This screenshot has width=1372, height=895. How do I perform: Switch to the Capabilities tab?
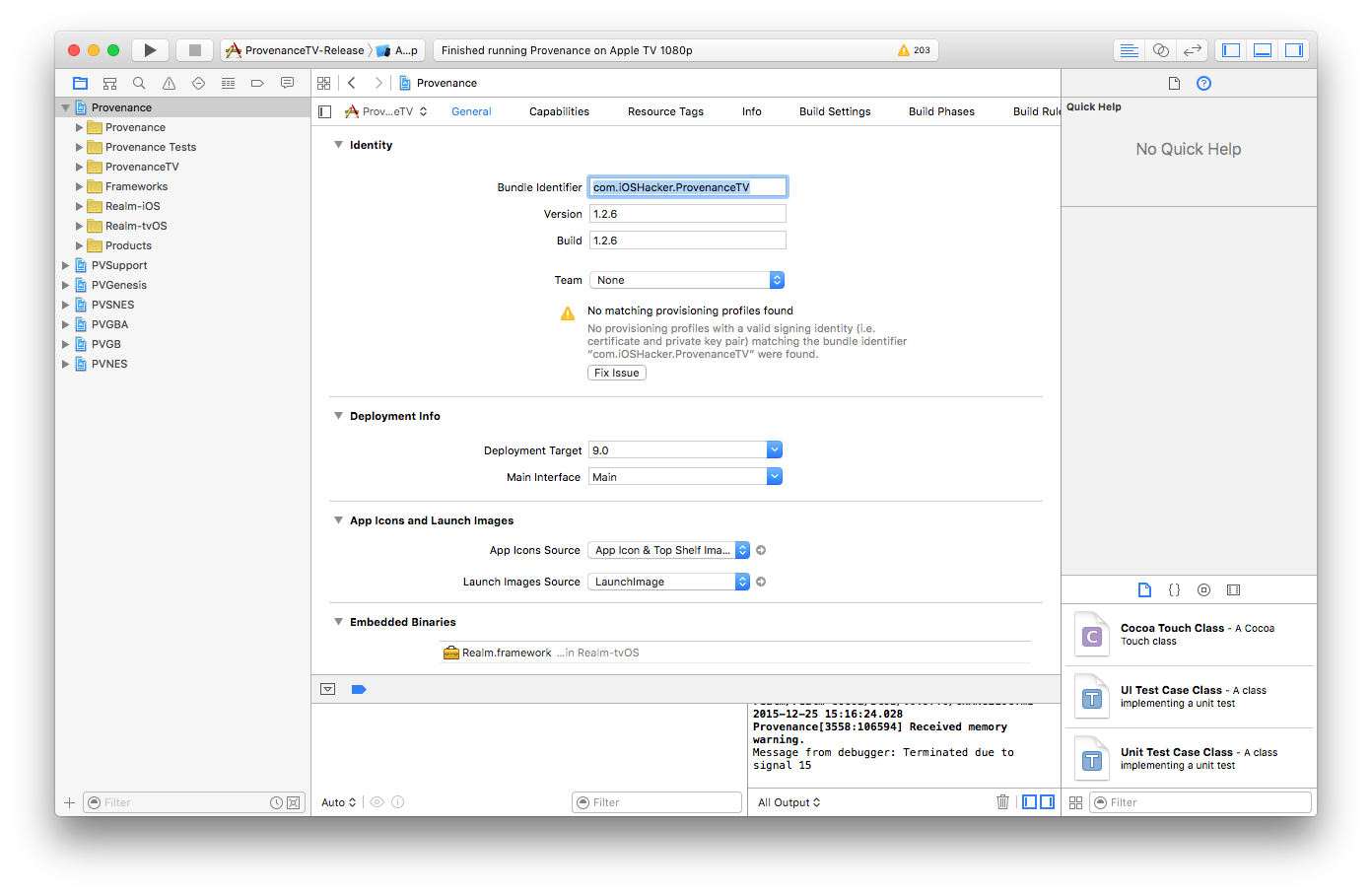(559, 111)
